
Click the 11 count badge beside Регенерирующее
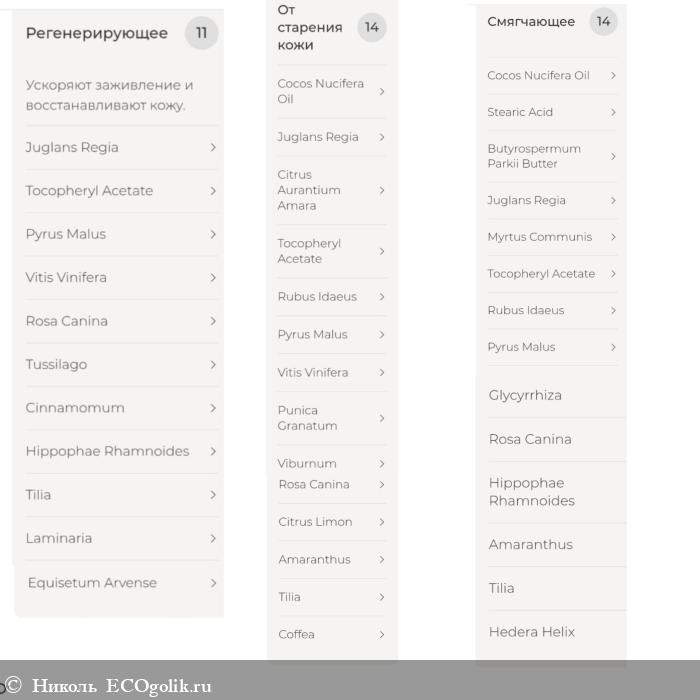pos(201,33)
